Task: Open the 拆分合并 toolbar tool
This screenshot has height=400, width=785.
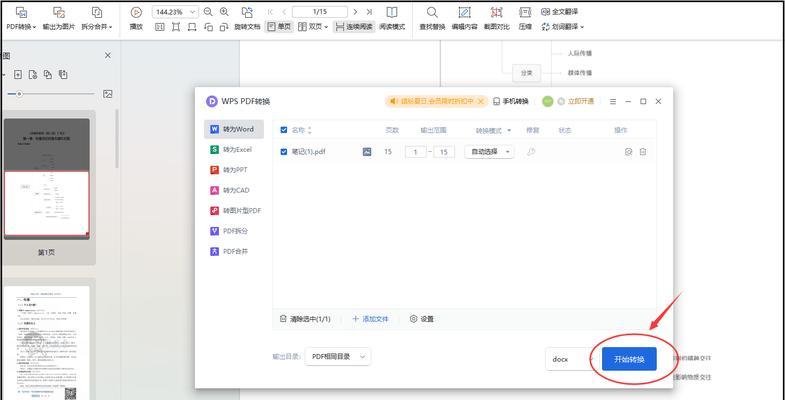Action: (x=97, y=19)
